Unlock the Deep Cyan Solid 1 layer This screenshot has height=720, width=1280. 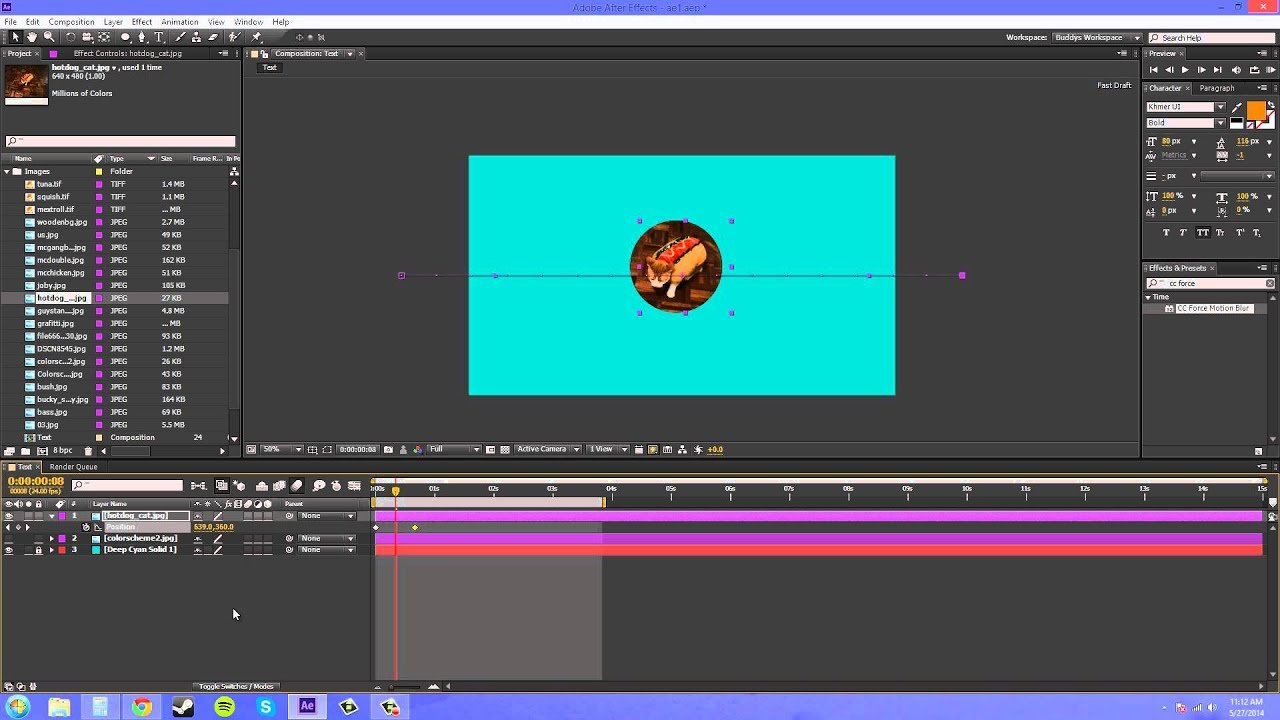pyautogui.click(x=39, y=549)
